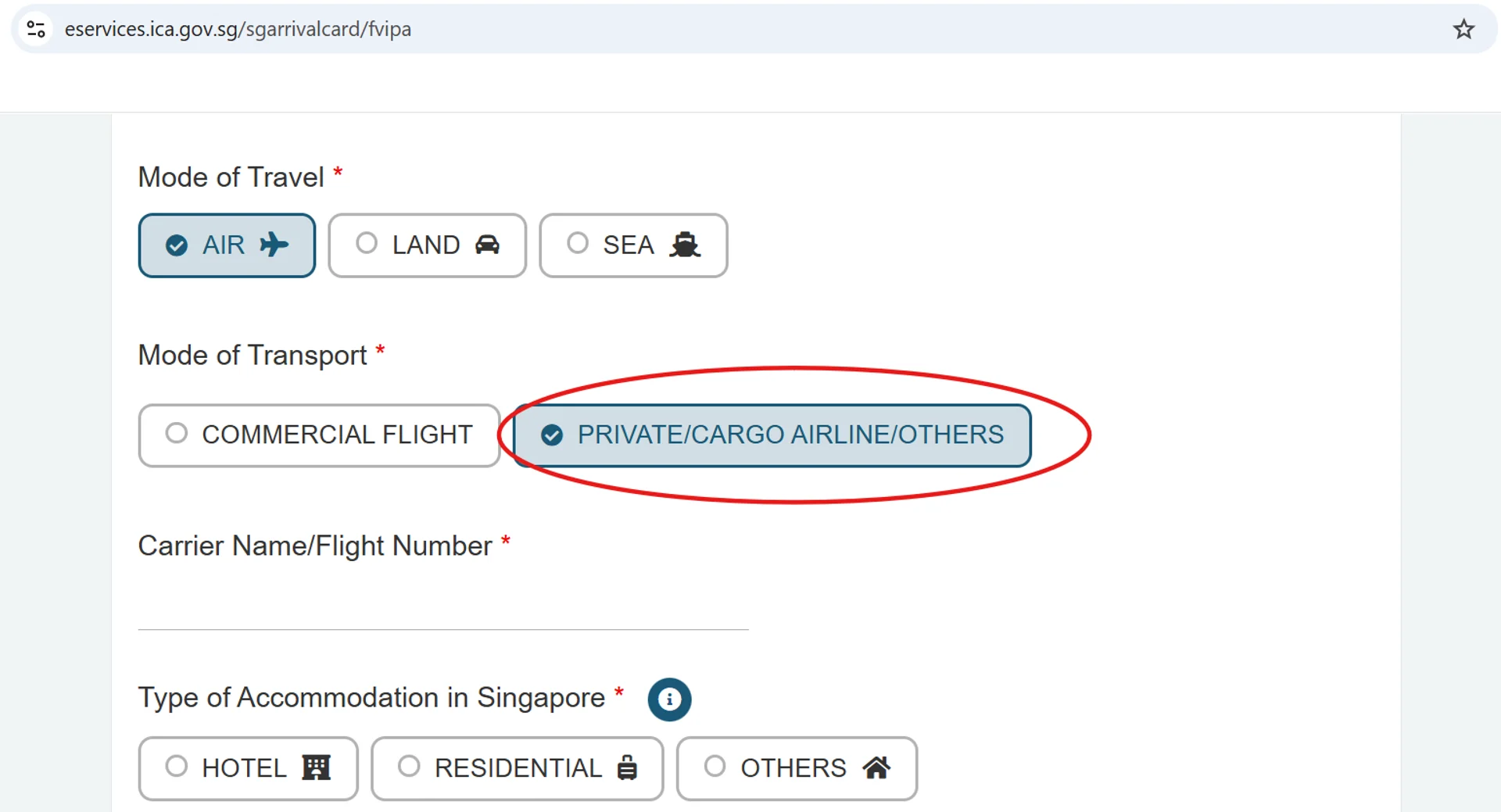Click the house icon beside OTHERS
The width and height of the screenshot is (1501, 812).
pos(876,767)
